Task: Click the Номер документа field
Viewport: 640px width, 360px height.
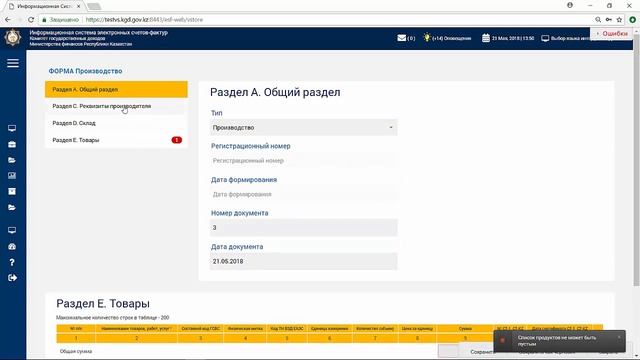Action: [304, 228]
